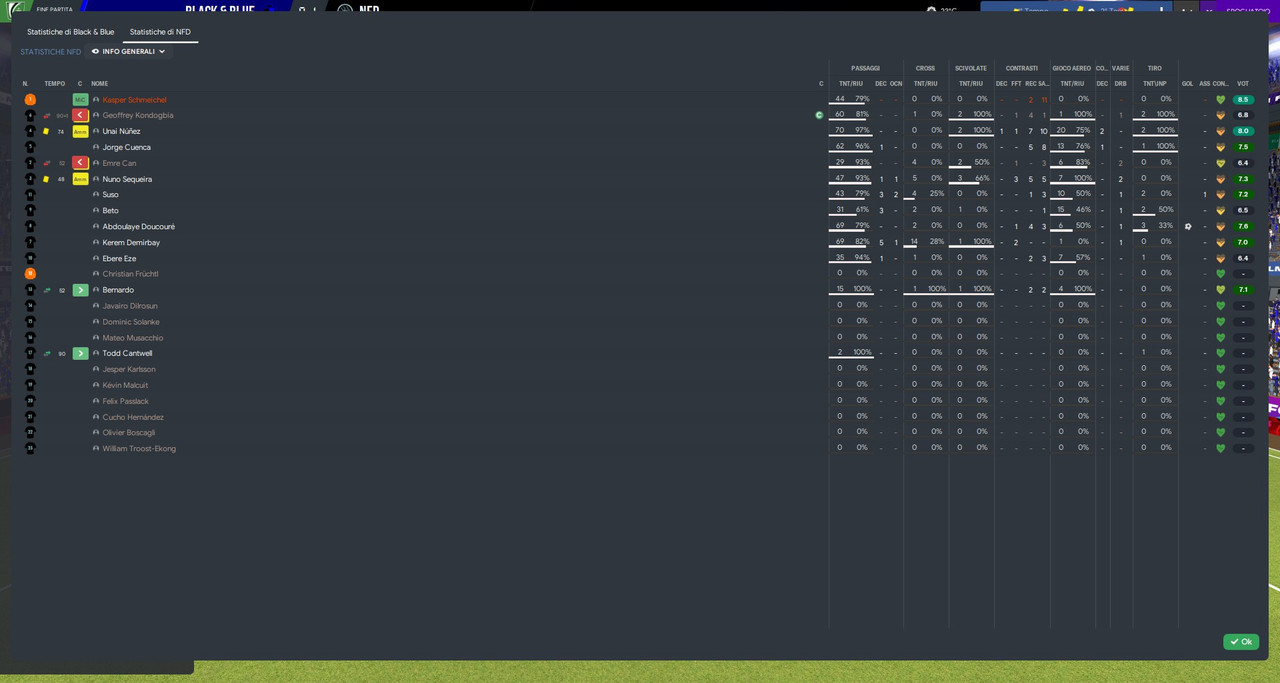
Task: Click the GIOCO AEREO column group header
Action: tap(1072, 68)
